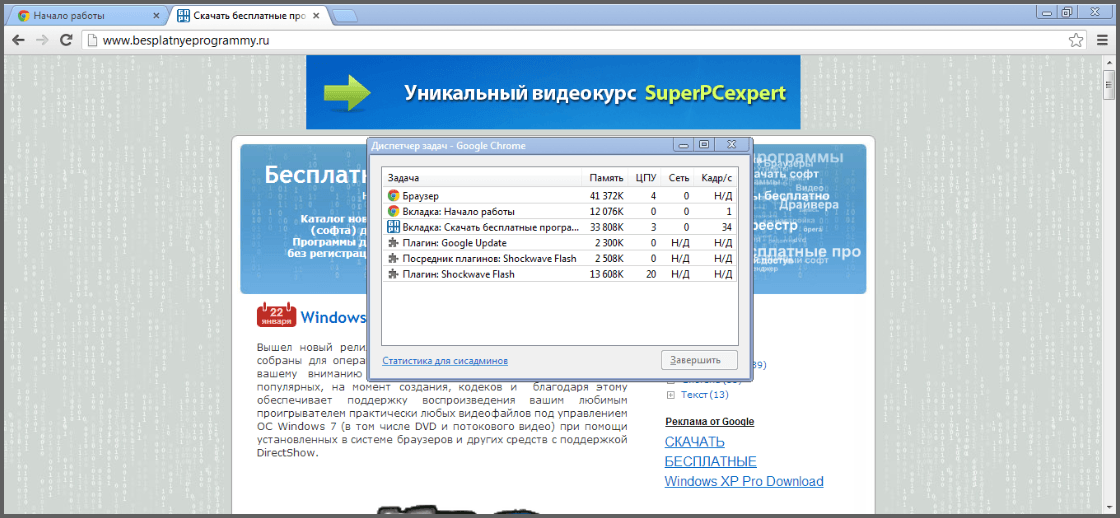Image resolution: width=1120 pixels, height=518 pixels.
Task: Click the browser forward arrow
Action: tap(42, 41)
